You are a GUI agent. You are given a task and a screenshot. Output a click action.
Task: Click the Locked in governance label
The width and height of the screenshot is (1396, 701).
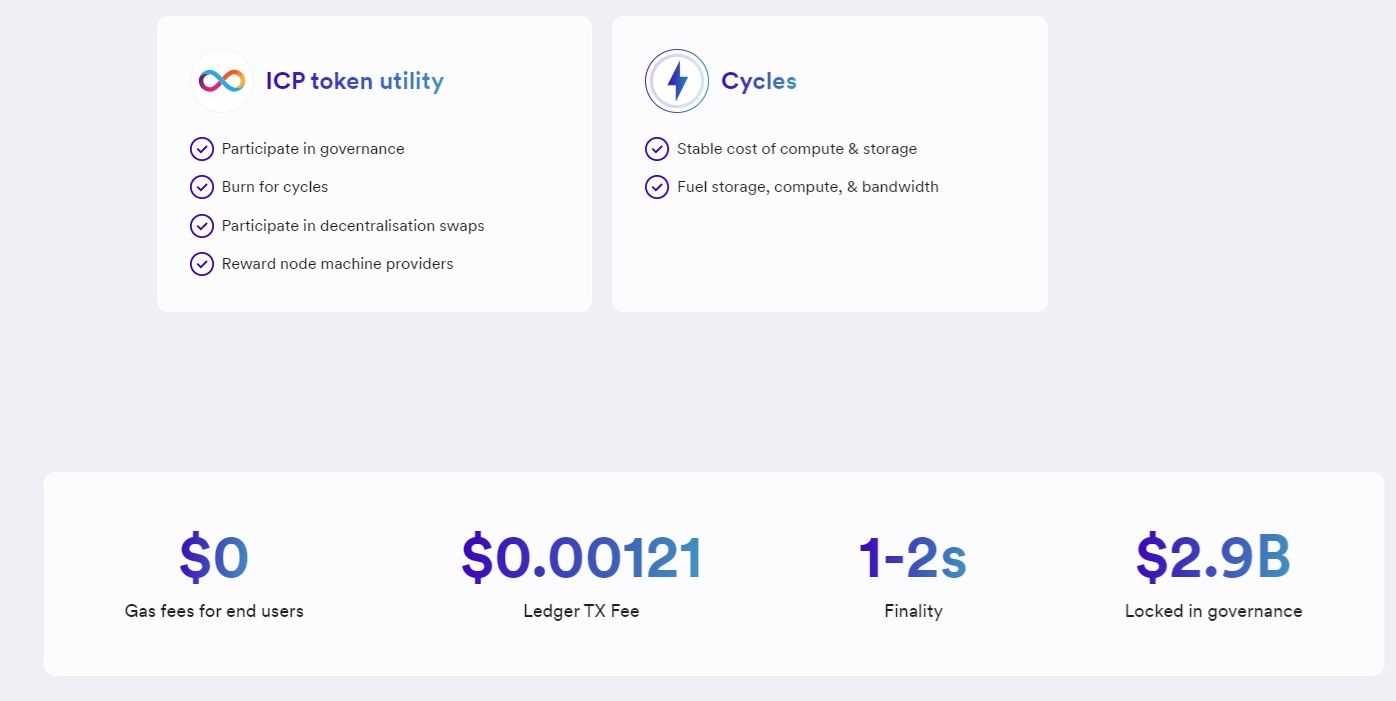[1213, 611]
